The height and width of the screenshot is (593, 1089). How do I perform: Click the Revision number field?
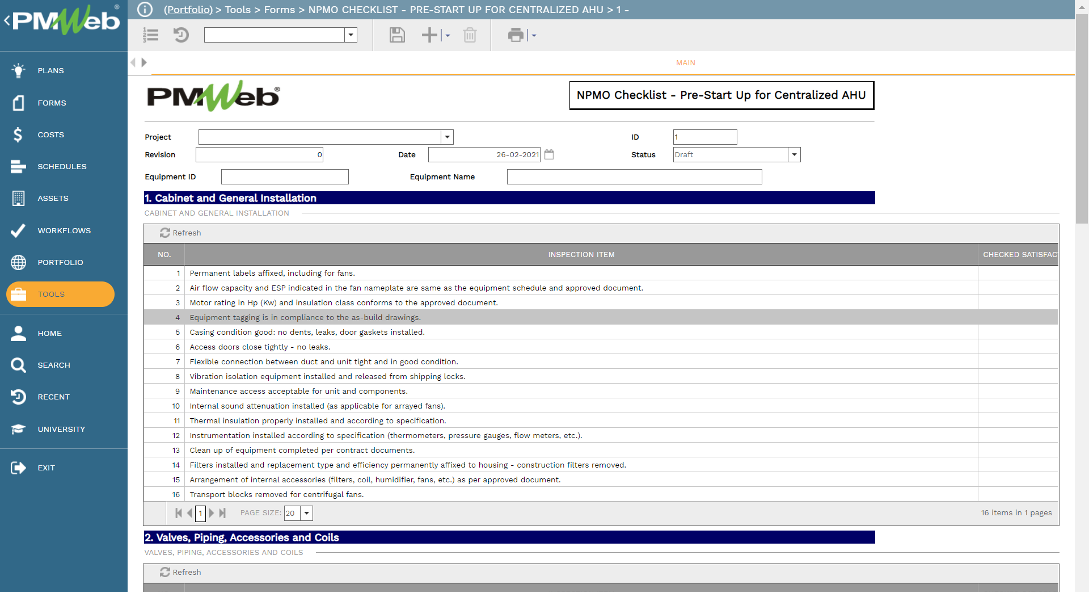[260, 155]
